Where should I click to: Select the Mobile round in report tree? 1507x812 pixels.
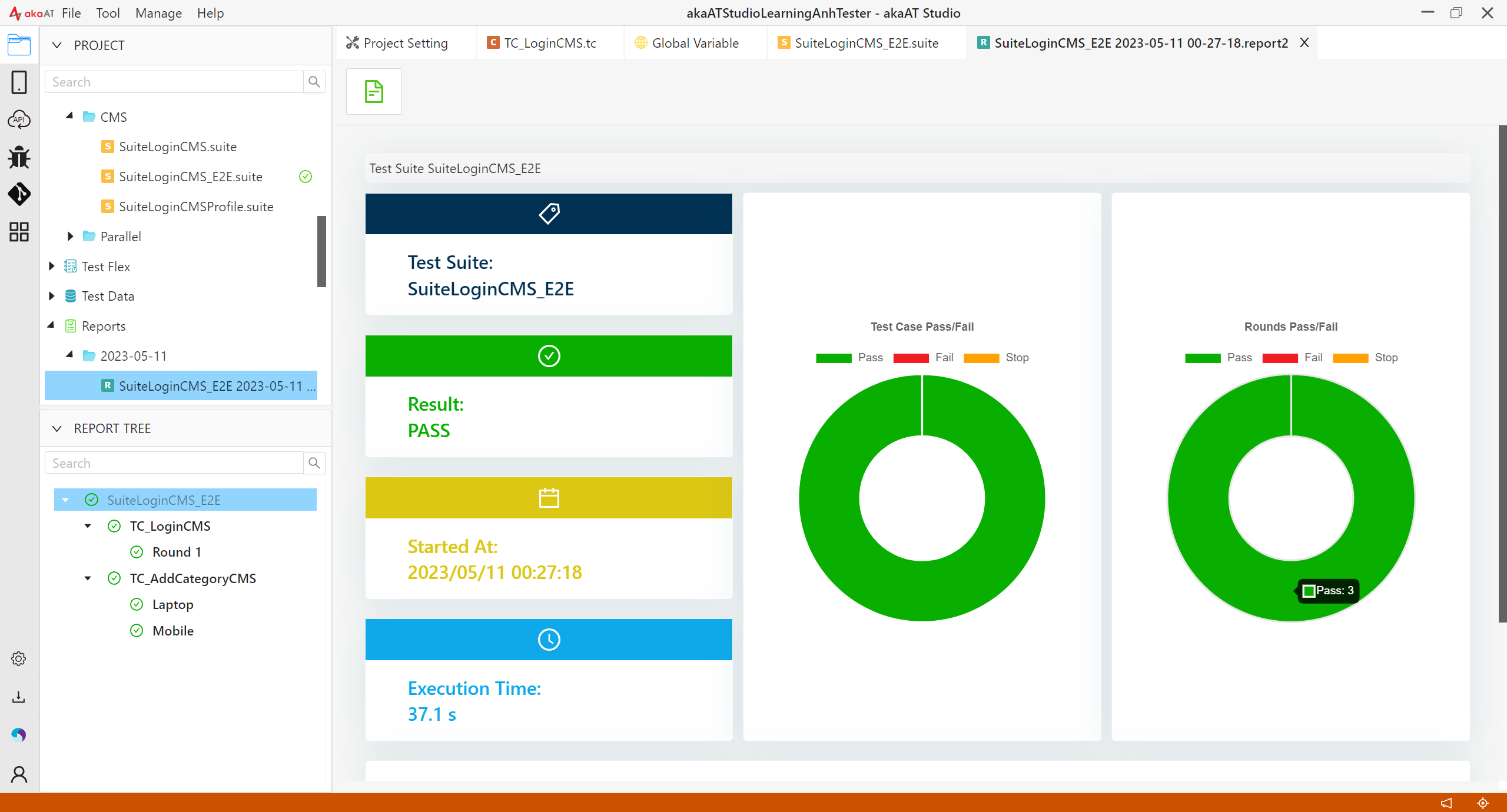(172, 631)
